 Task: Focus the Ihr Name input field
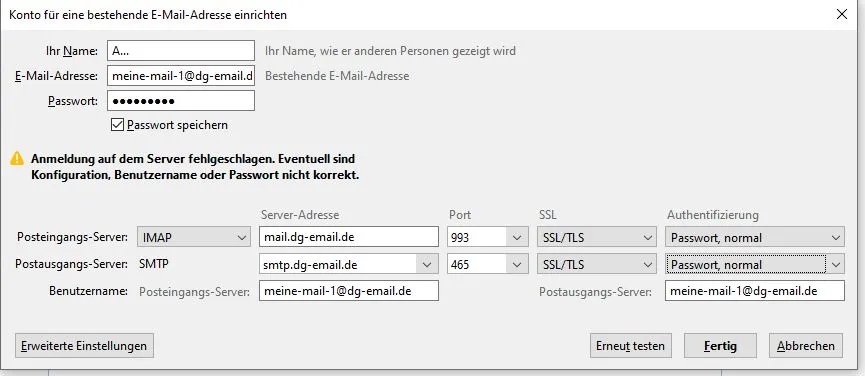tap(181, 51)
